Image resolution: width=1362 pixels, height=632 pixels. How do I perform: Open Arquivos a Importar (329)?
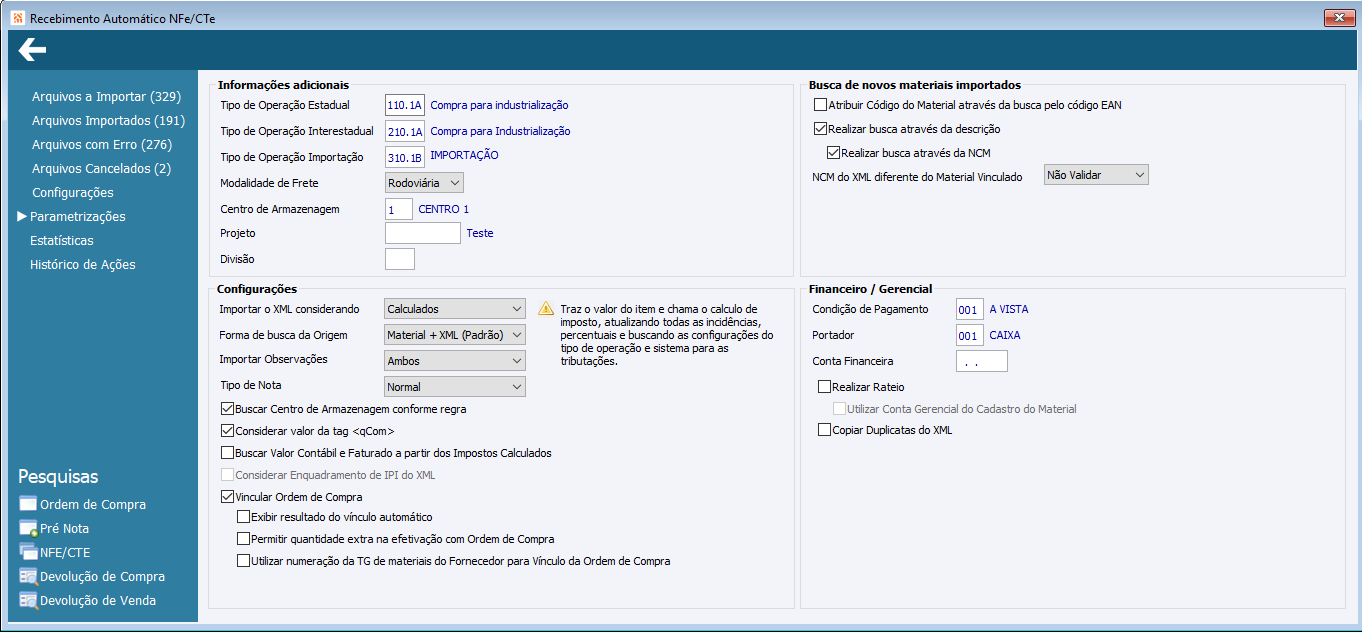click(106, 97)
